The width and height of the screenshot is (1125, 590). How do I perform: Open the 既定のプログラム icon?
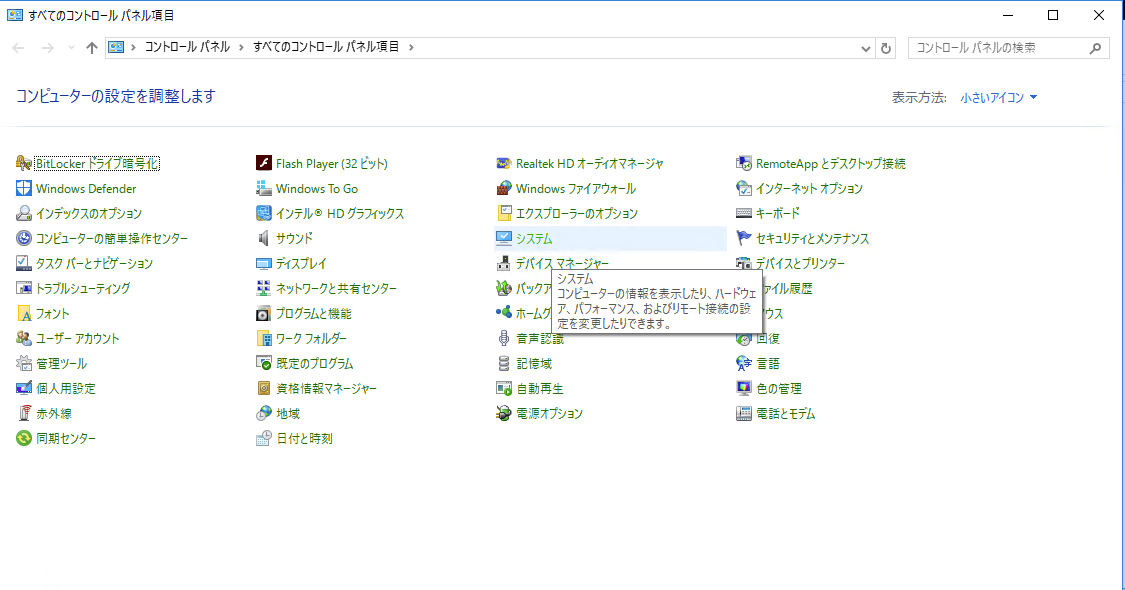click(x=264, y=363)
